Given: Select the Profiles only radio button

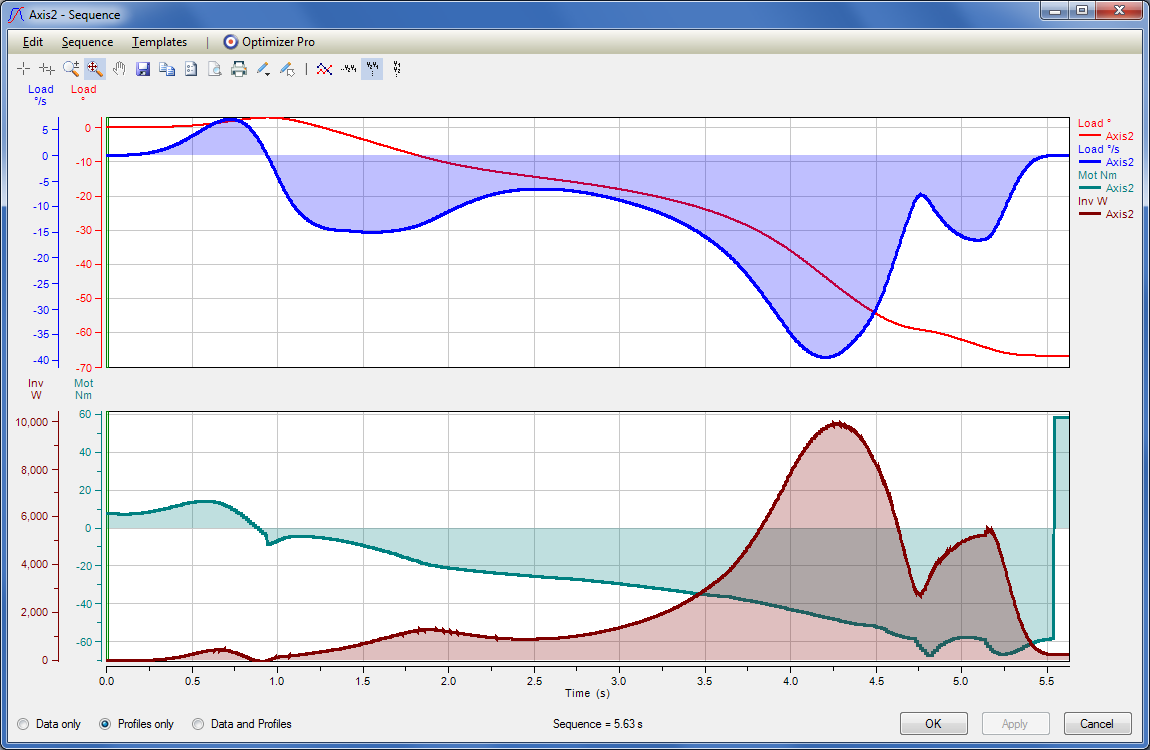Looking at the screenshot, I should pos(106,723).
